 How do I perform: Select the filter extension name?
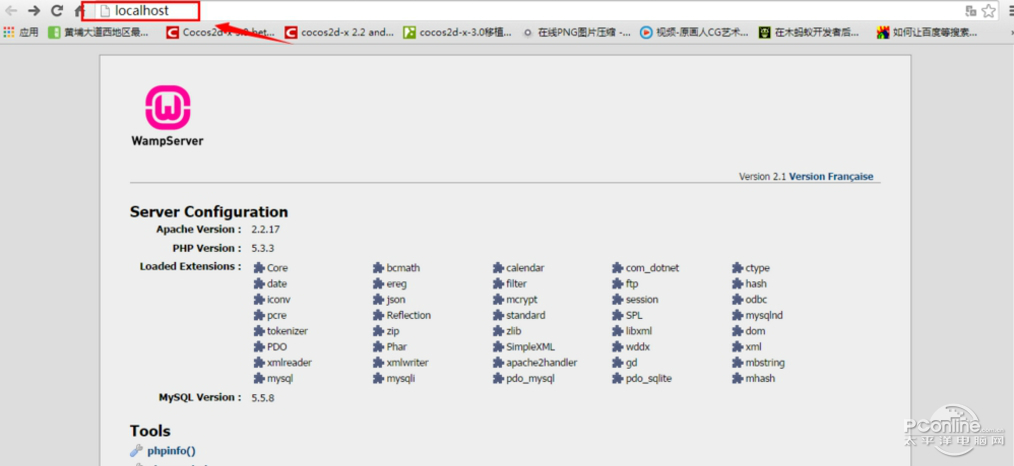516,284
